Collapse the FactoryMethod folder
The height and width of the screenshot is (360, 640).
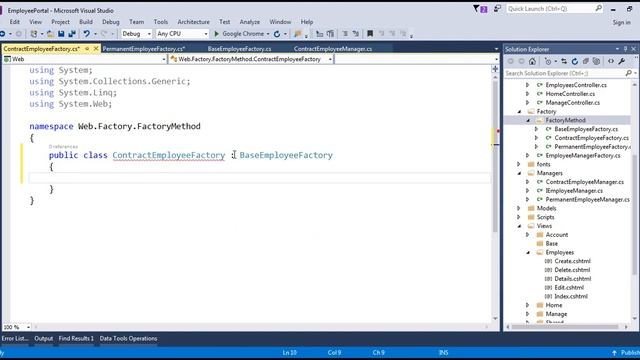528,120
